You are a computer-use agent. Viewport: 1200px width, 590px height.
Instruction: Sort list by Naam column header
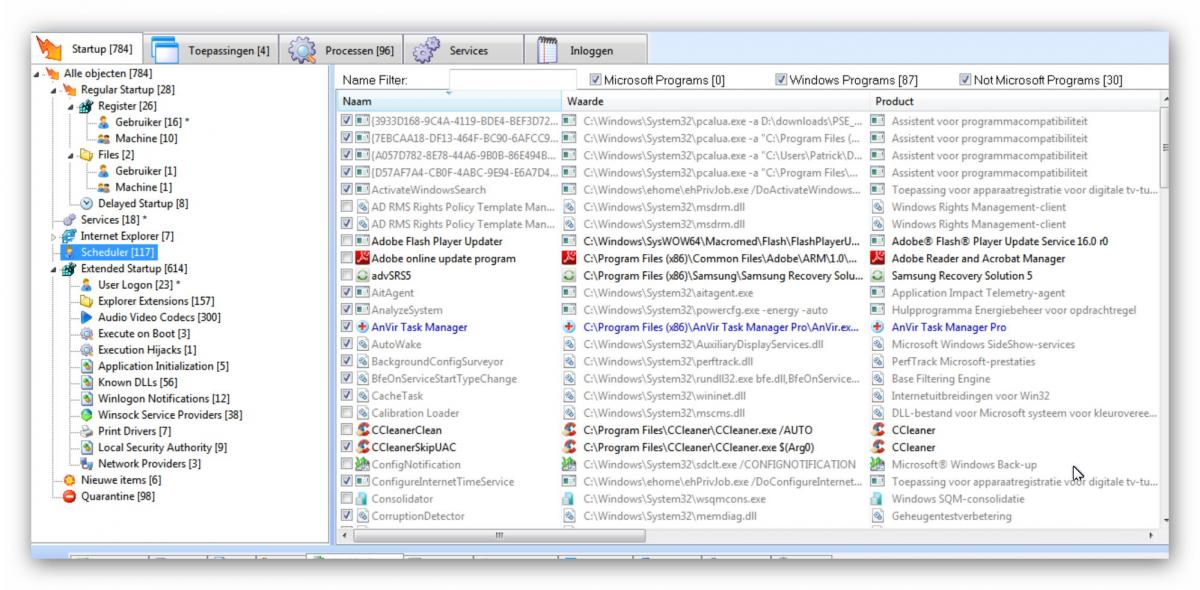[450, 101]
